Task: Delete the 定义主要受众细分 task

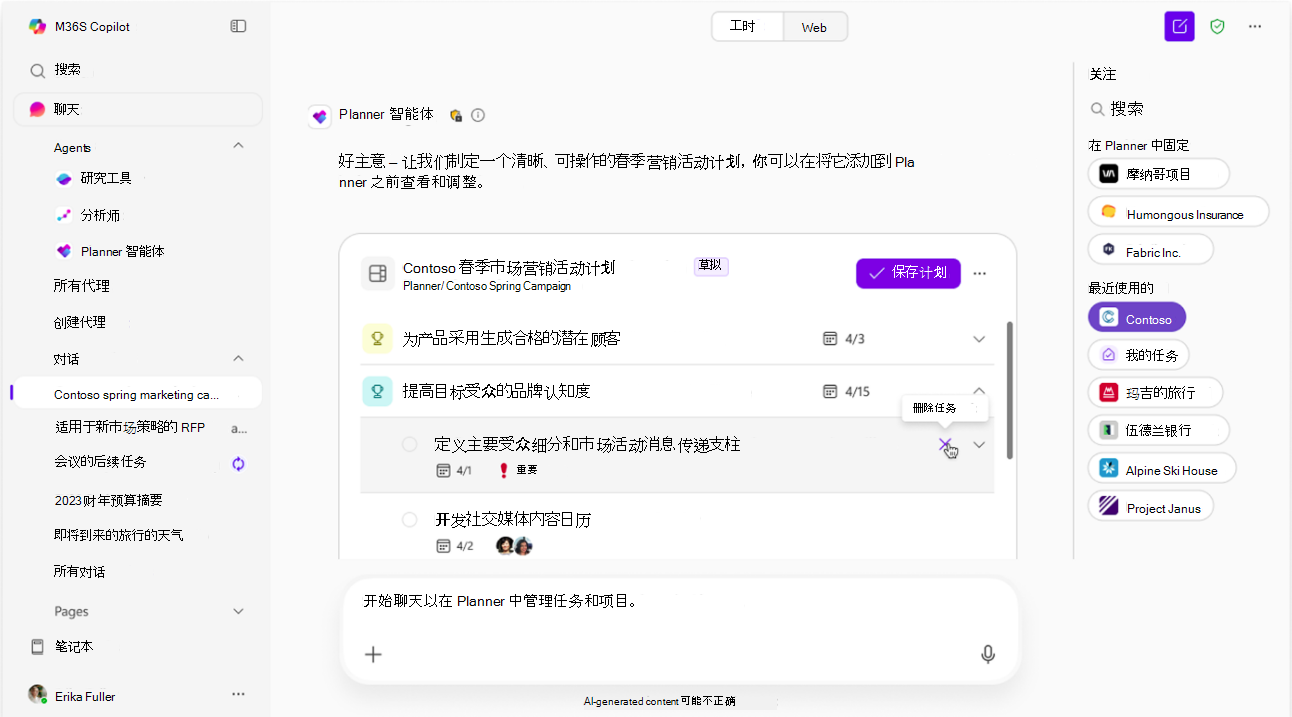Action: click(945, 444)
